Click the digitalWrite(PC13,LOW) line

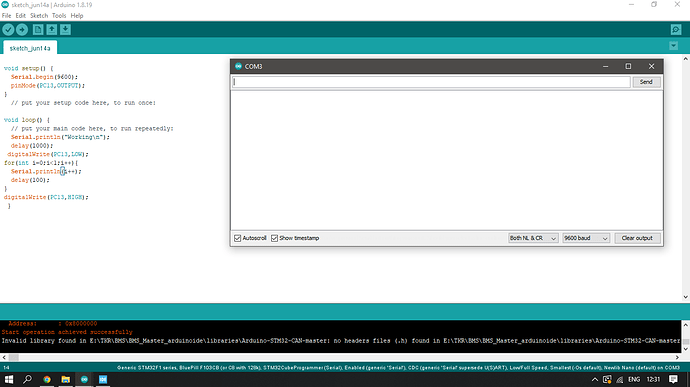coord(48,154)
